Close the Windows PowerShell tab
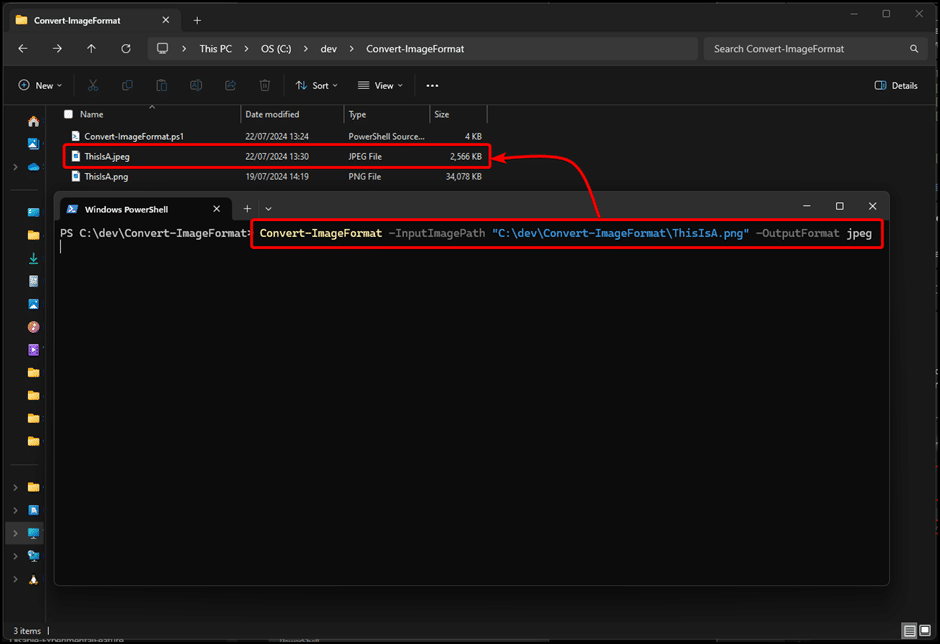The image size is (940, 644). pyautogui.click(x=216, y=209)
